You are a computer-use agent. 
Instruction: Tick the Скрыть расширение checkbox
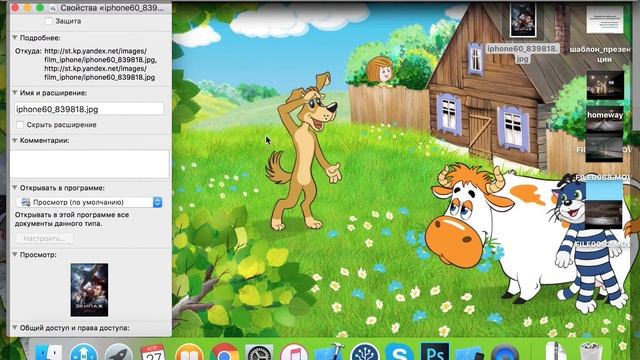click(x=20, y=124)
